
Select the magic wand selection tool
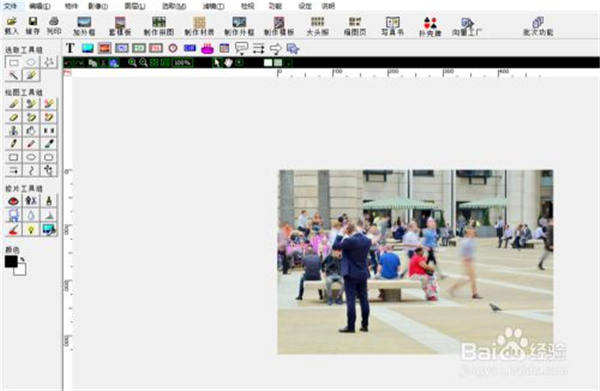13,75
